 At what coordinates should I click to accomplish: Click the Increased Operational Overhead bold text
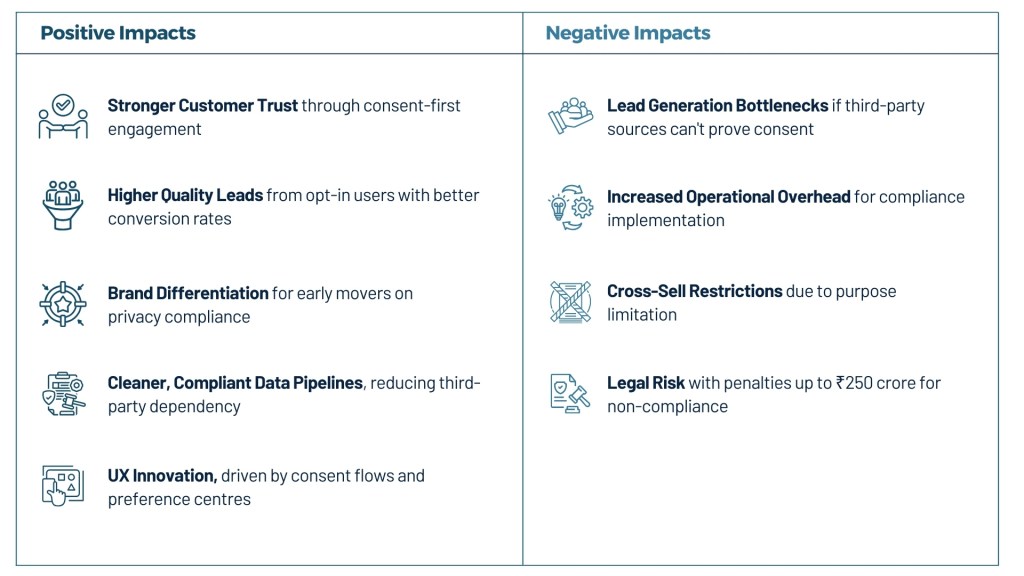tap(728, 196)
